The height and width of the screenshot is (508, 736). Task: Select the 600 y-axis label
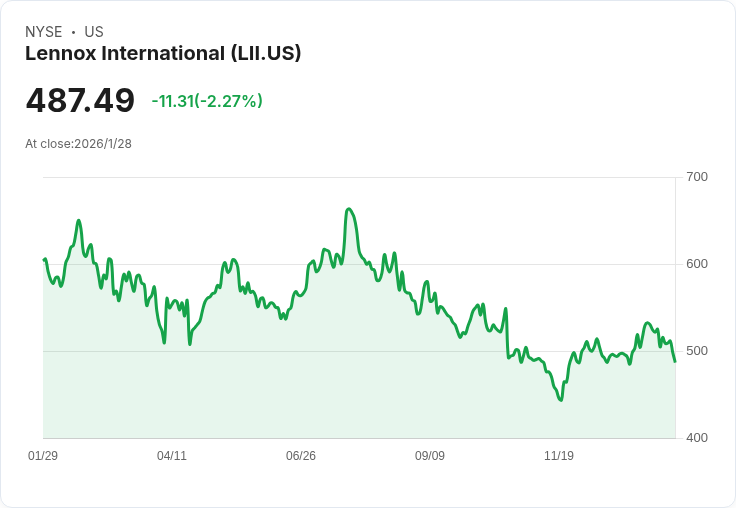click(696, 264)
